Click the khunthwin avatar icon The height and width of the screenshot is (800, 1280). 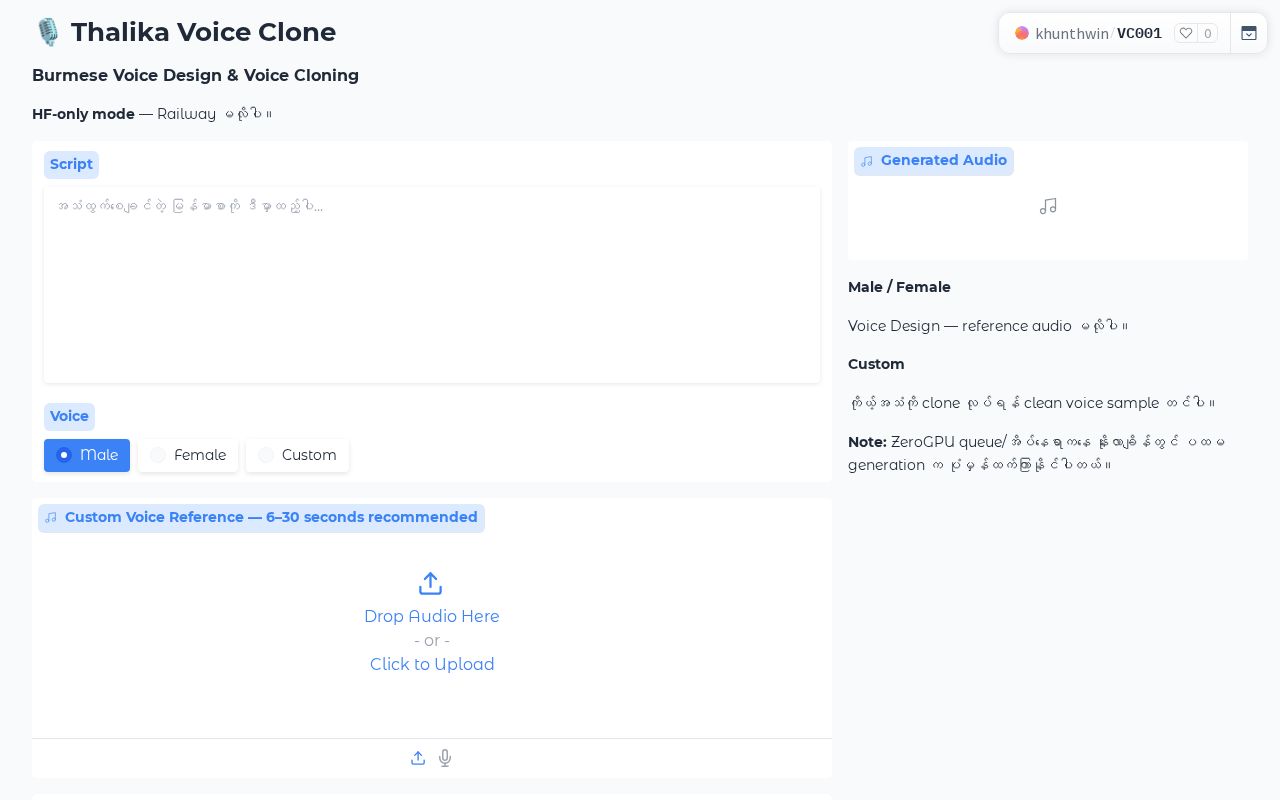click(1022, 33)
